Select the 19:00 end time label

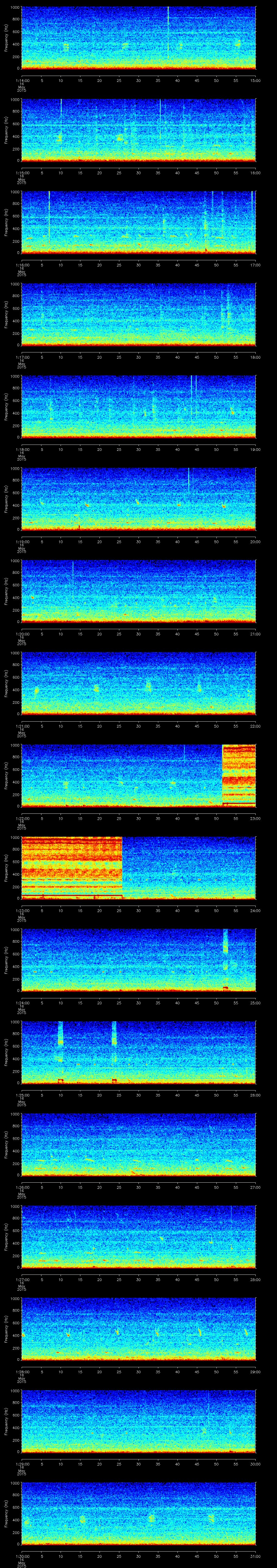[256, 449]
